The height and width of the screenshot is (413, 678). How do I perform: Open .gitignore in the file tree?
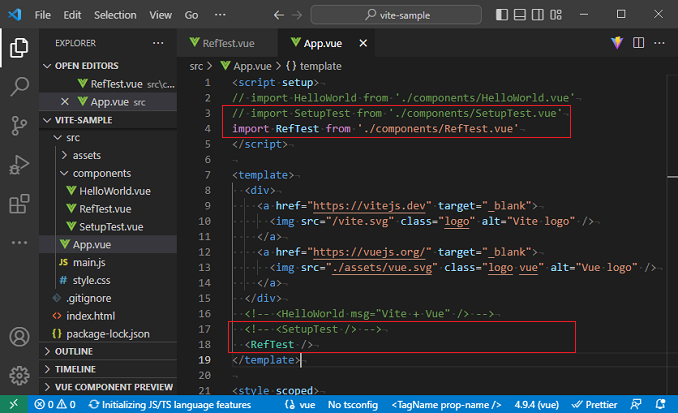[x=108, y=298]
